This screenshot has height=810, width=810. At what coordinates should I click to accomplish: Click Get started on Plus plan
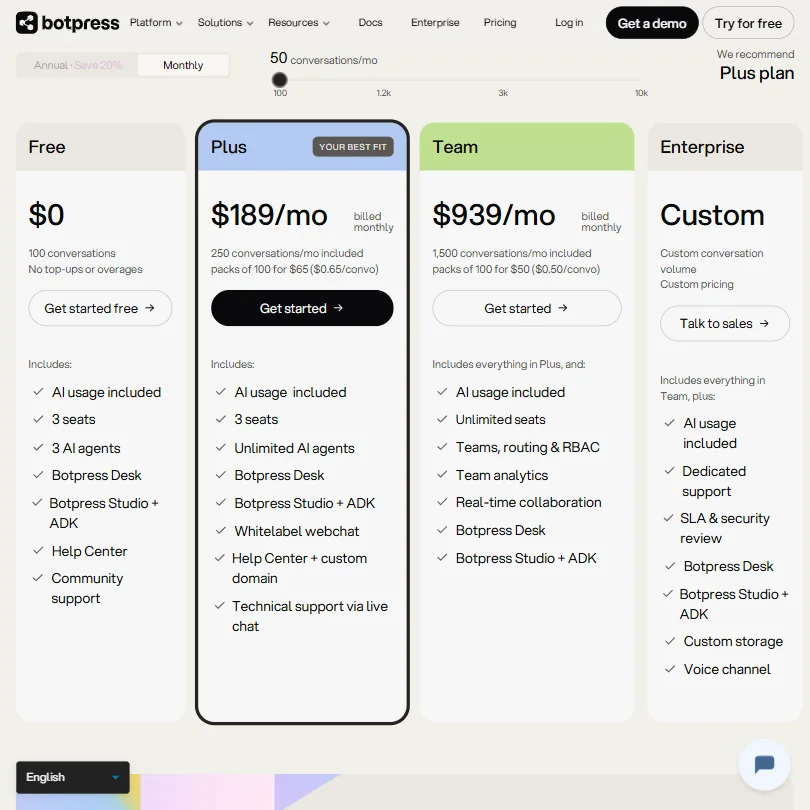click(302, 308)
